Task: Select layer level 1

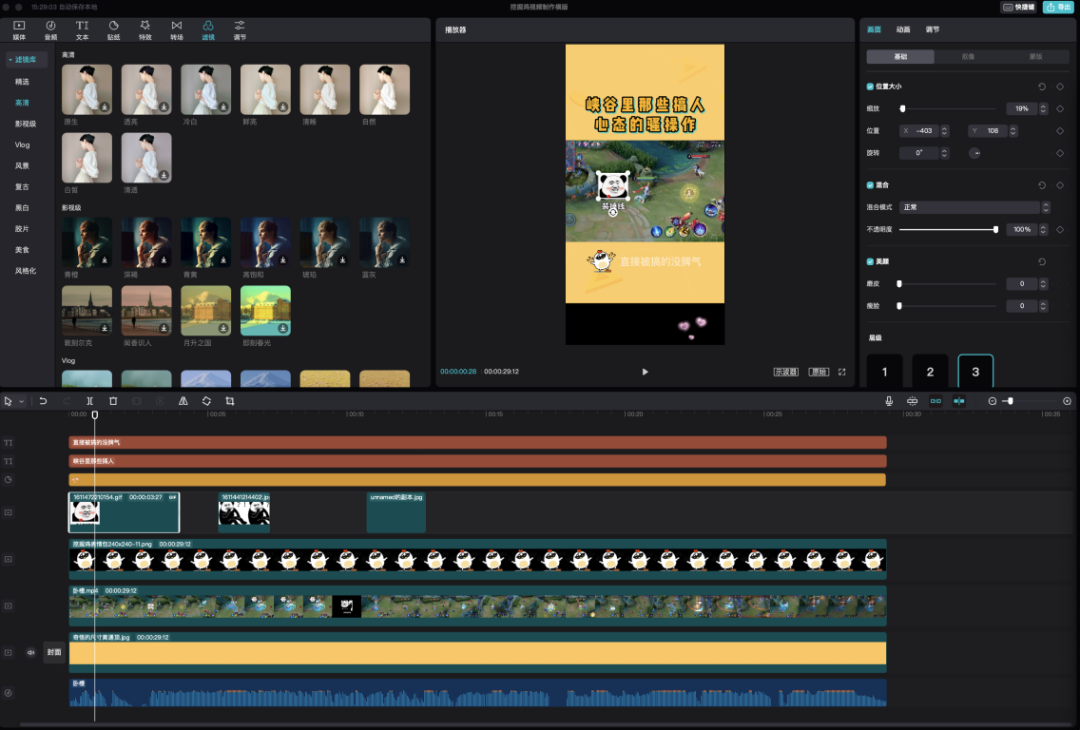Action: (884, 372)
